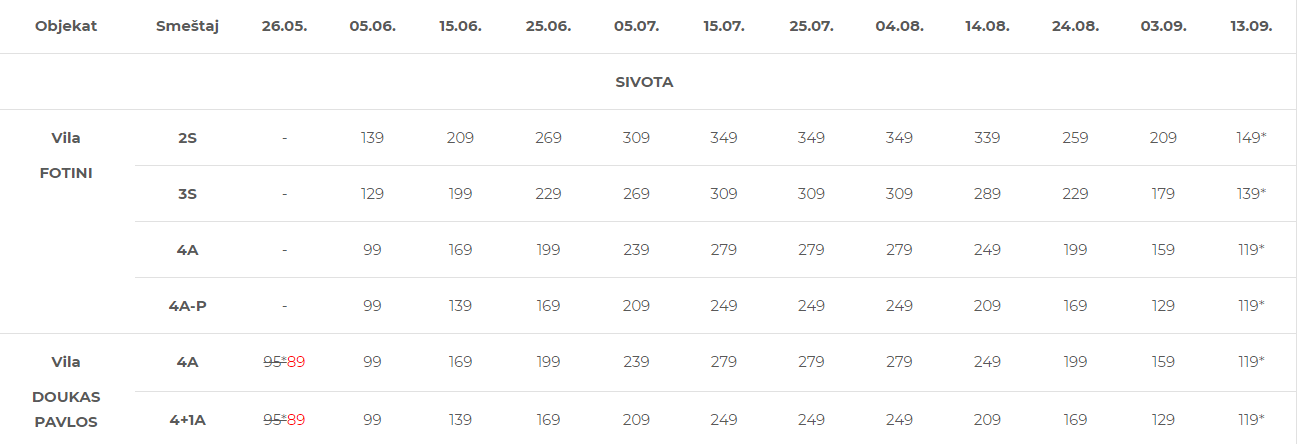The image size is (1300, 444).
Task: Click the SIVOTA section heading
Action: click(x=644, y=82)
